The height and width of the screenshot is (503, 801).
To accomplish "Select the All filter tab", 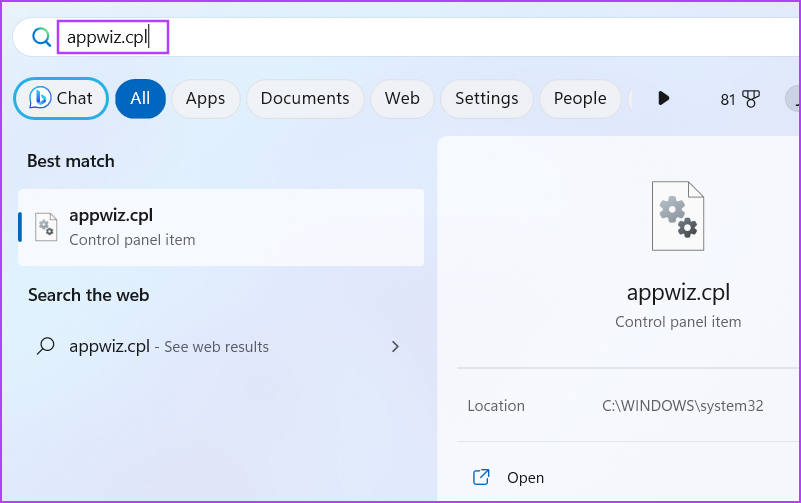I will pyautogui.click(x=140, y=99).
